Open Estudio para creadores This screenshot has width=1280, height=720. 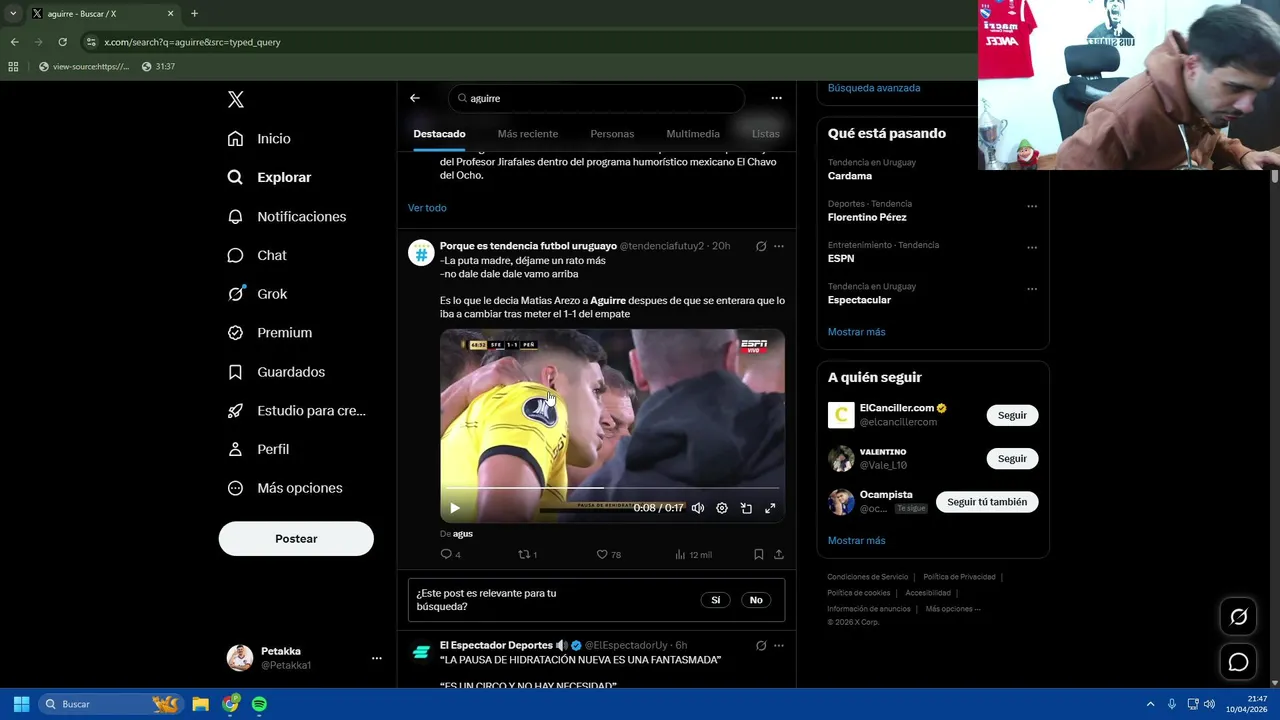(296, 410)
